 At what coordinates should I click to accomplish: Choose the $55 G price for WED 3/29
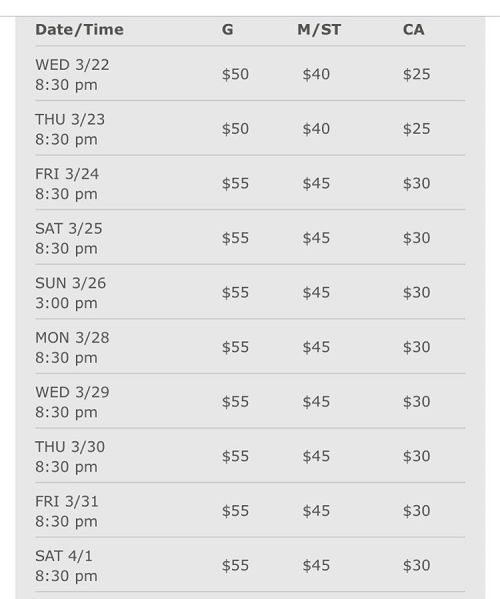click(235, 402)
